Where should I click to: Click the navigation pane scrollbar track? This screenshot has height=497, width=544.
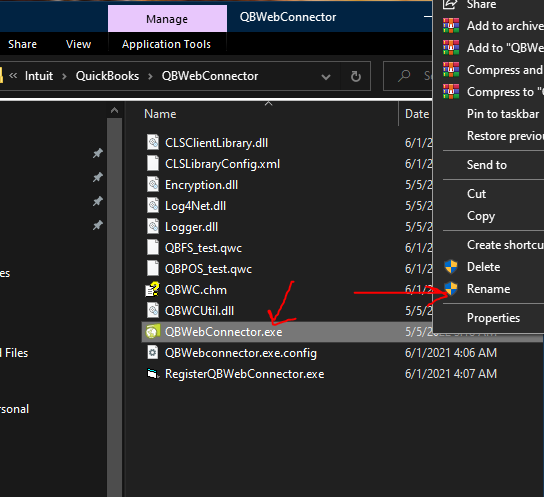click(x=114, y=307)
